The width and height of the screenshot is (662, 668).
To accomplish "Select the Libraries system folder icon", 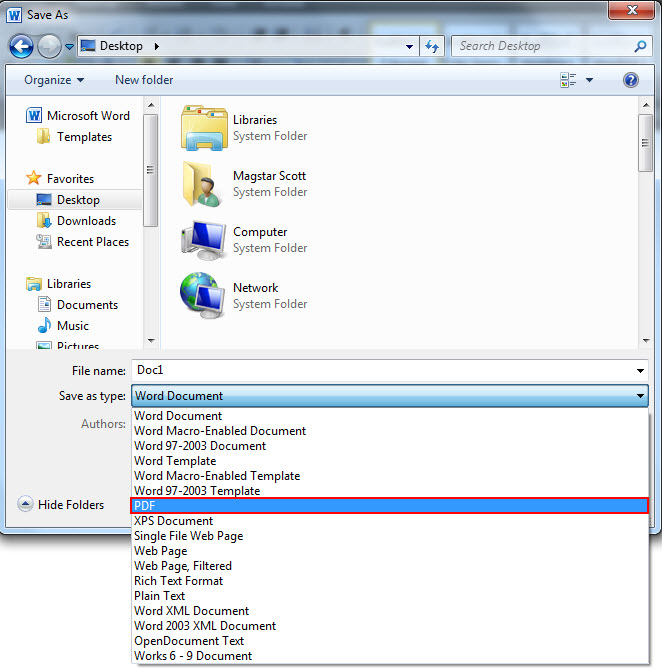I will 204,128.
